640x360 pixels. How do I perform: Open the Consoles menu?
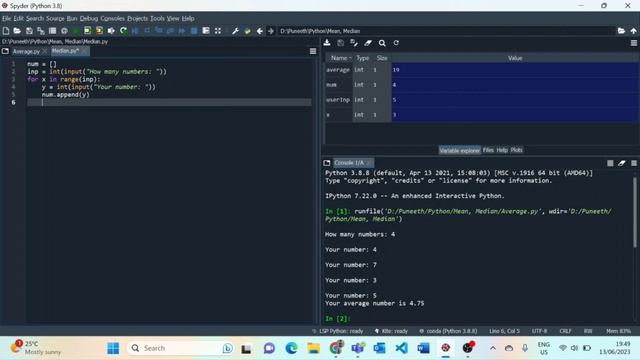[113, 18]
